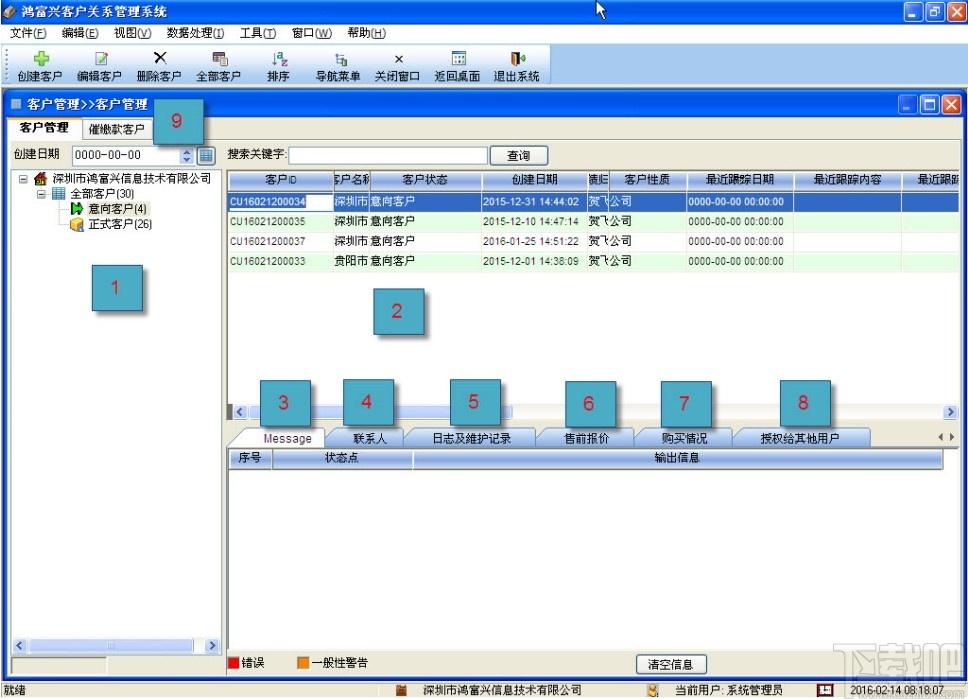
Task: Click the 客户ID column header
Action: [x=281, y=180]
